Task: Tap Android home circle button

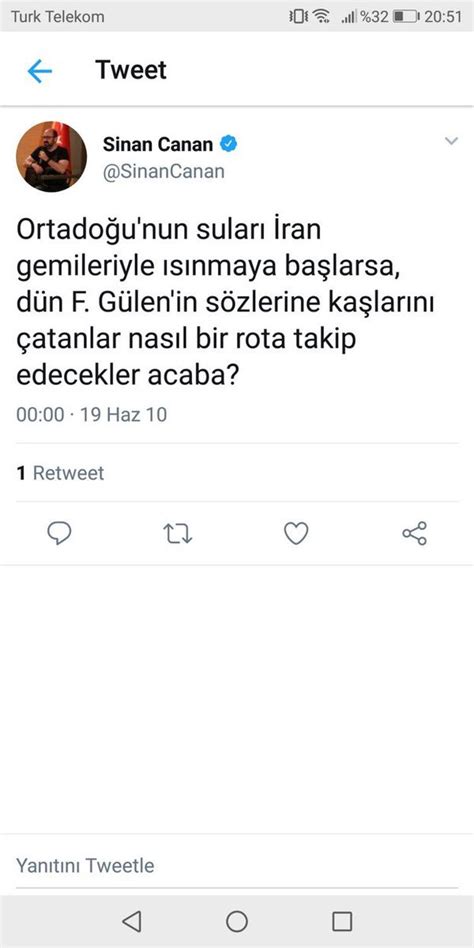Action: click(237, 921)
